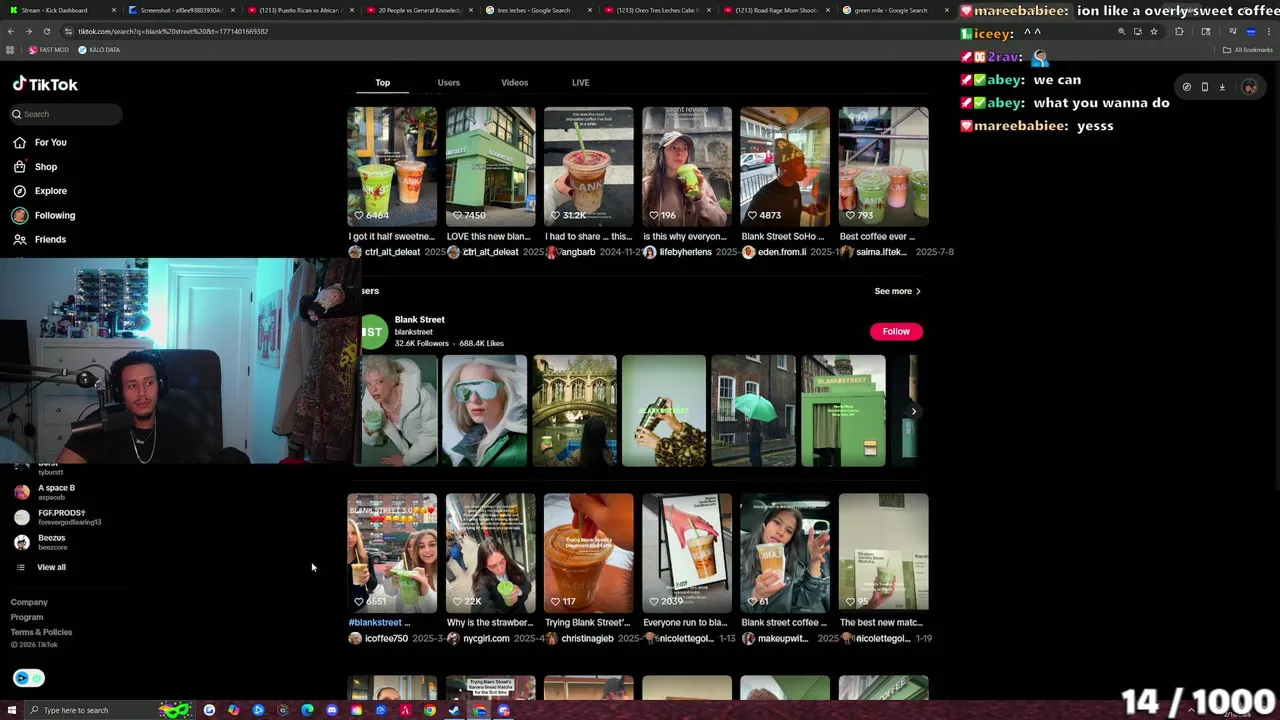Switch to the Top results tab
The image size is (1280, 720).
coord(383,82)
